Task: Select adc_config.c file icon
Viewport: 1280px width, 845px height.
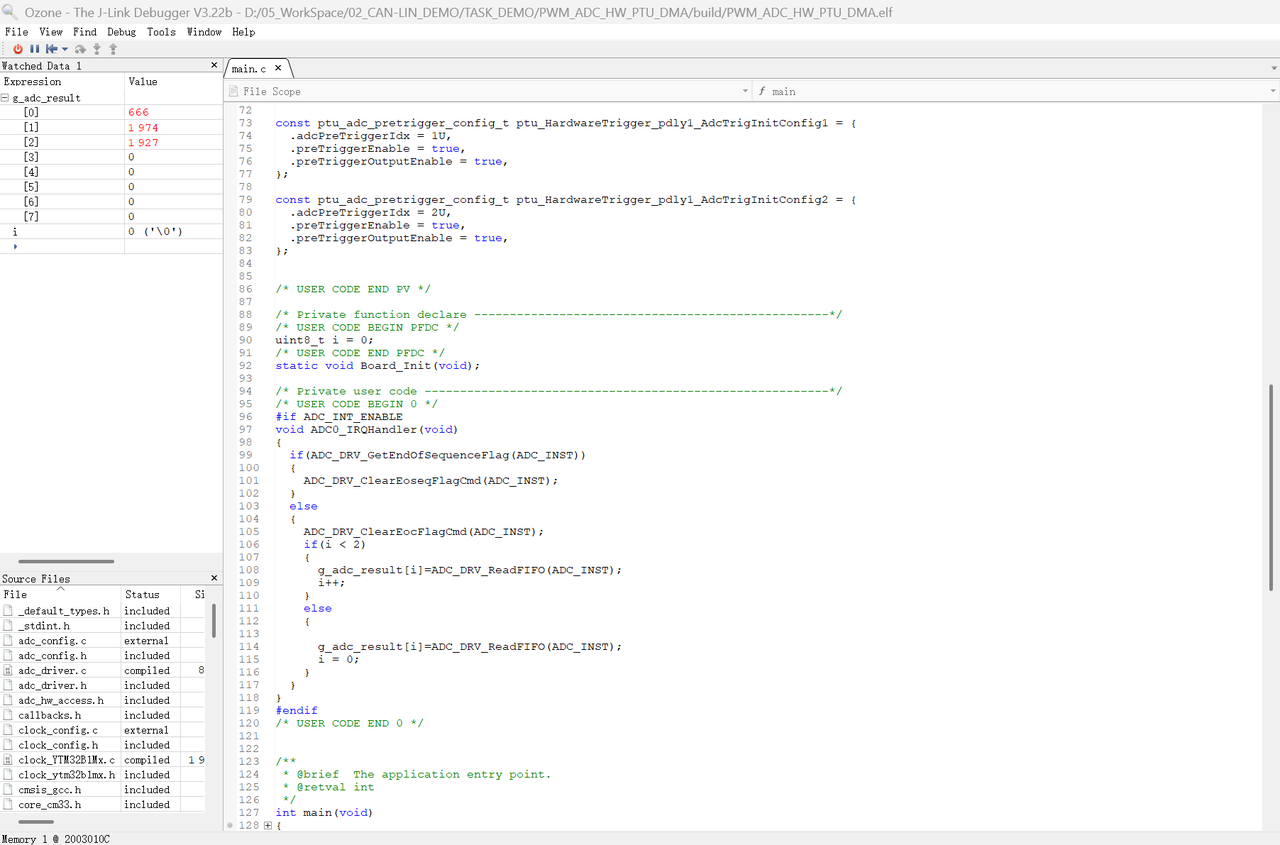Action: [x=8, y=641]
